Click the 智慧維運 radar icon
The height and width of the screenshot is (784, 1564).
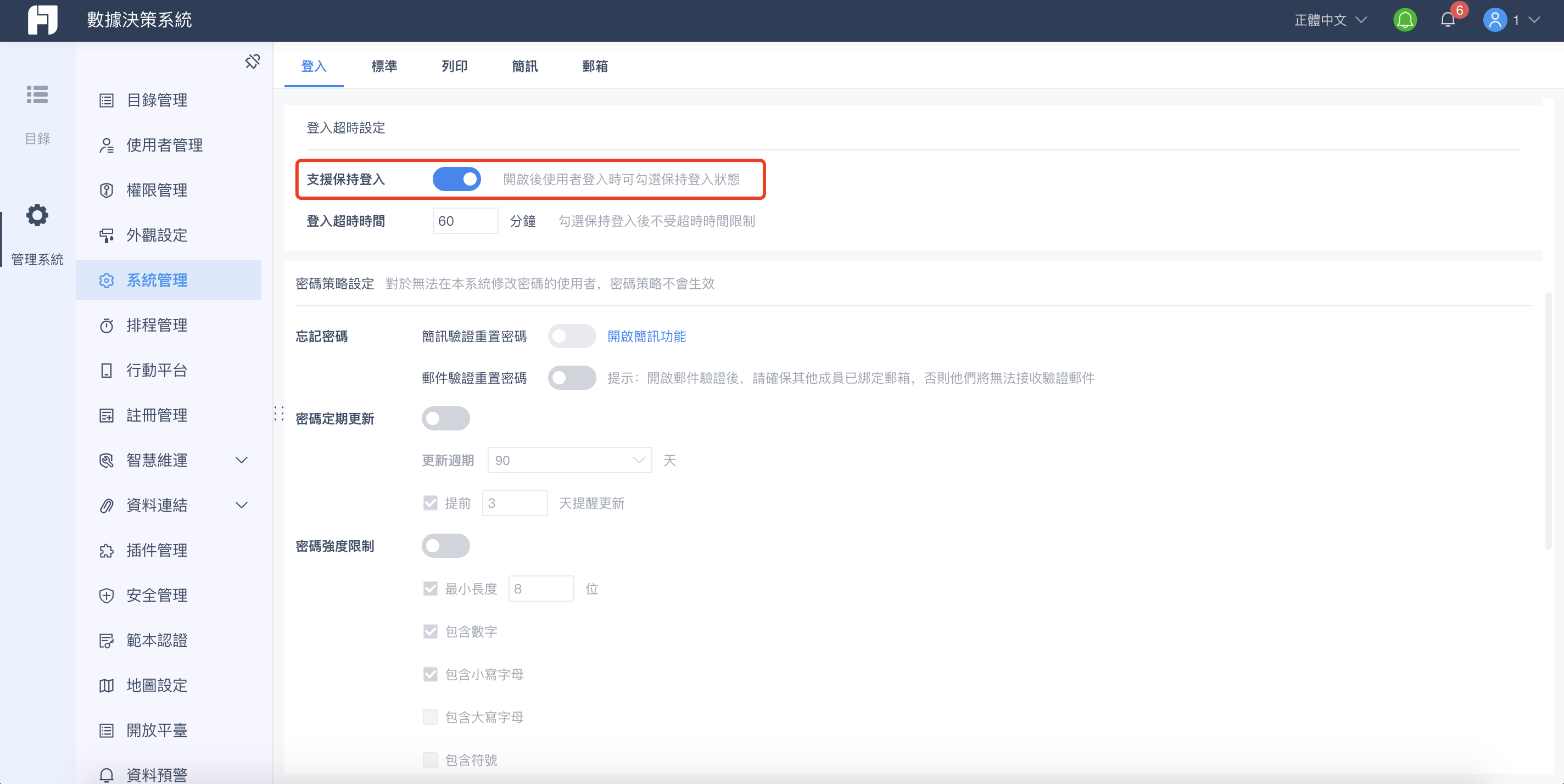106,461
